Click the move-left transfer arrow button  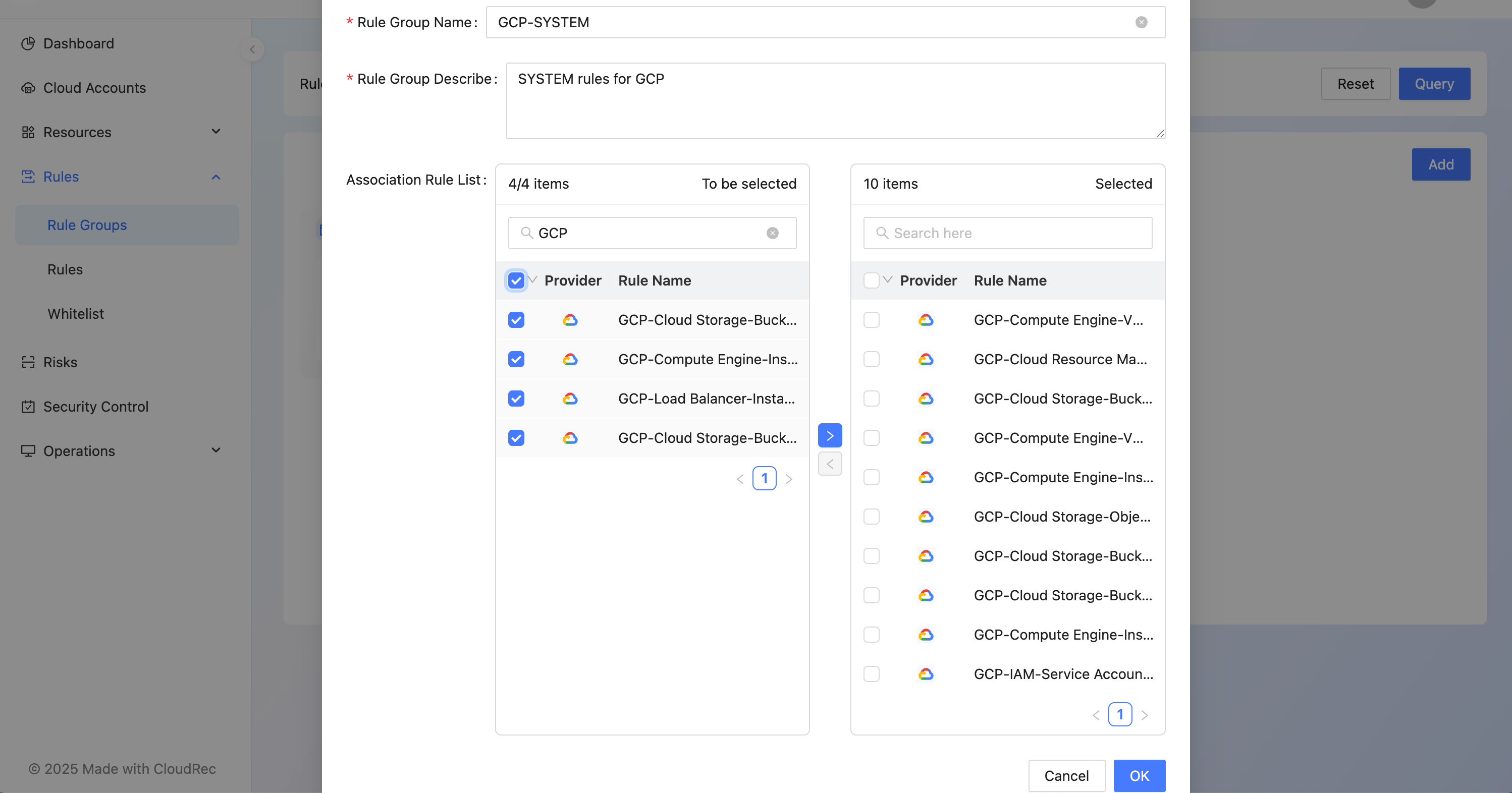(x=830, y=464)
